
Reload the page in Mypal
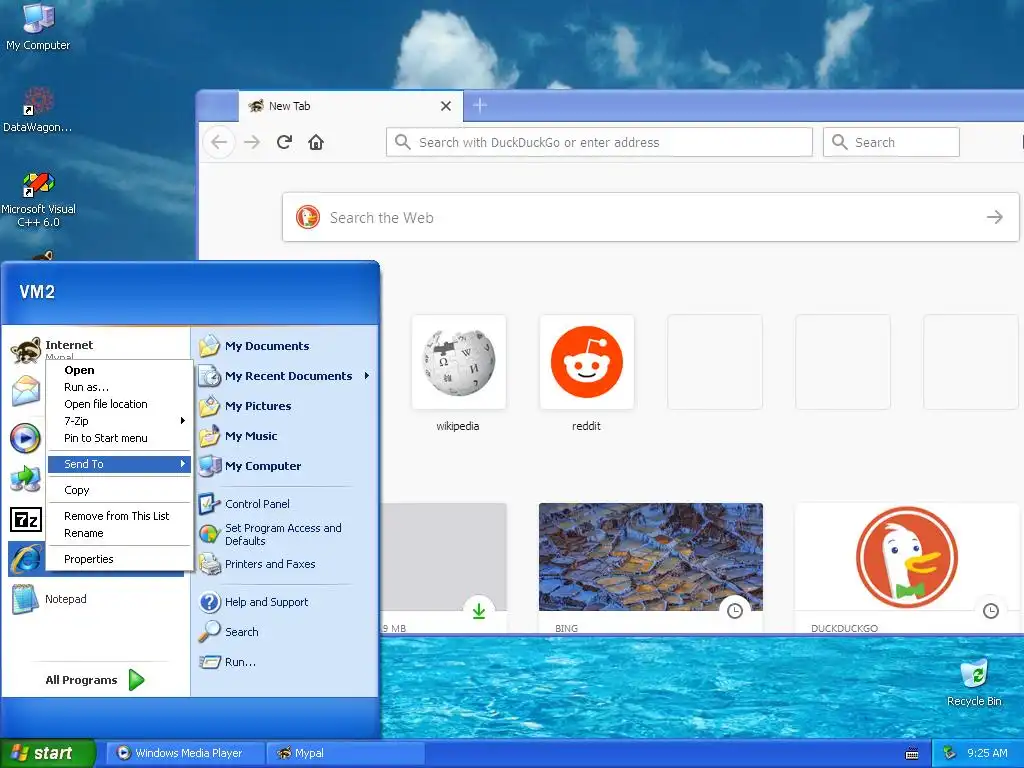click(x=284, y=142)
